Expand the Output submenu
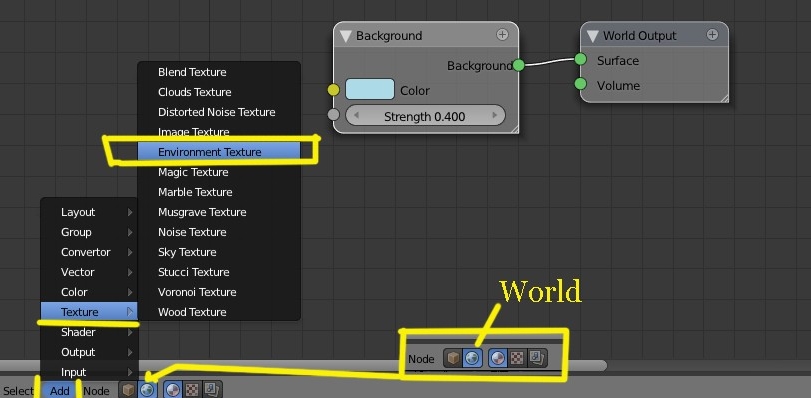Viewport: 811px width, 398px height. [89, 352]
